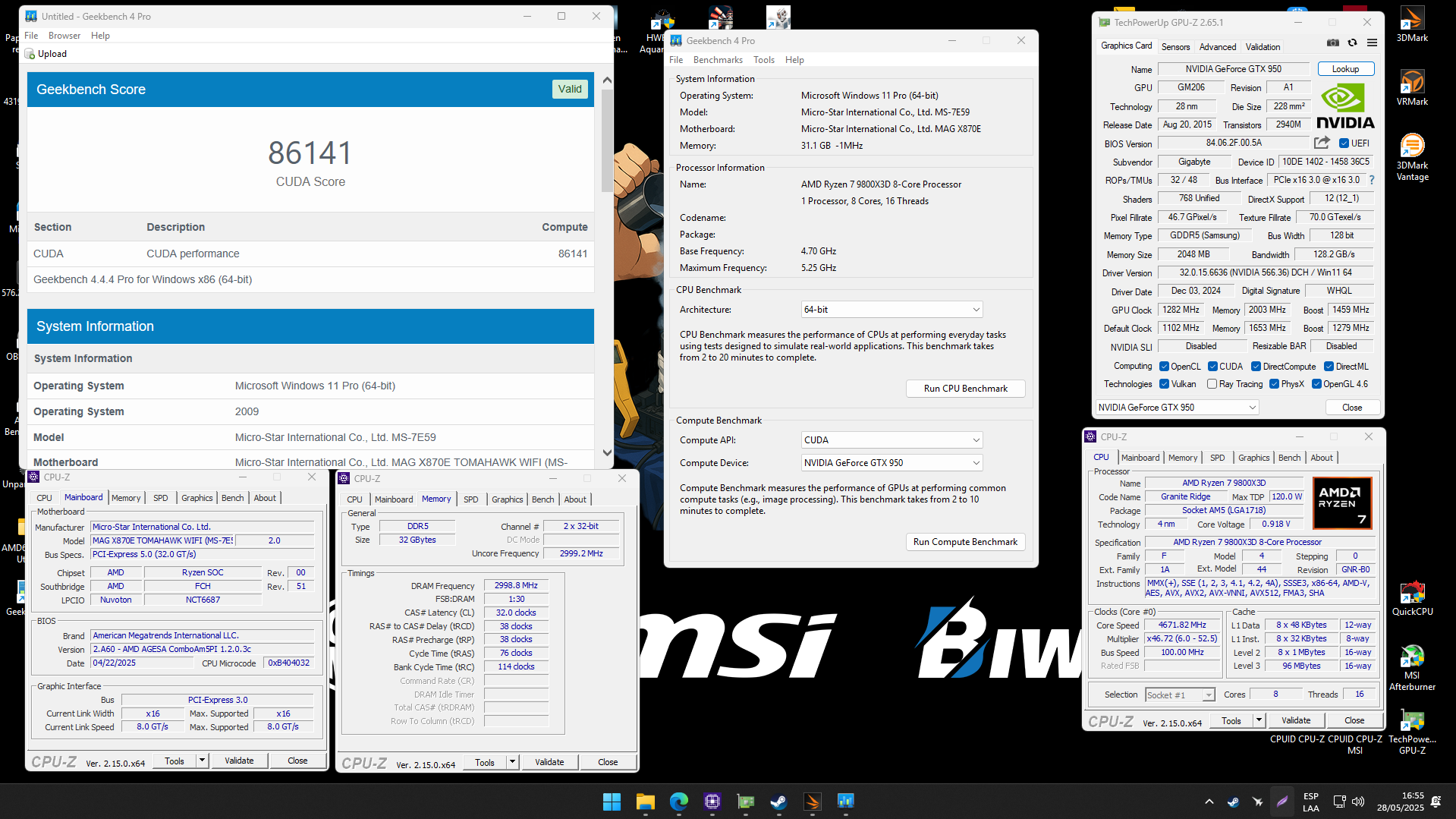The width and height of the screenshot is (1456, 819).
Task: Switch to the Sensors tab in GPU-Z
Action: (x=1175, y=47)
